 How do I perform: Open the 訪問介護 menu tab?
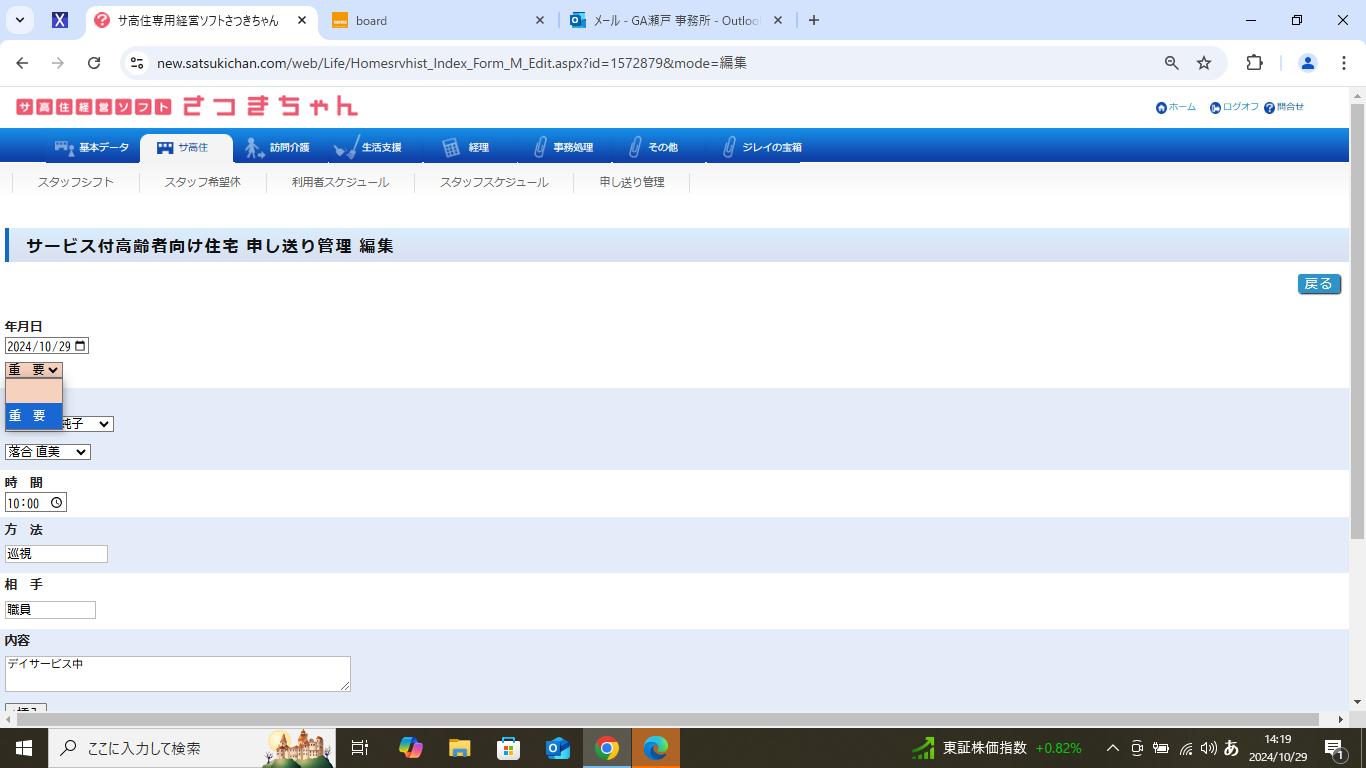(x=279, y=148)
